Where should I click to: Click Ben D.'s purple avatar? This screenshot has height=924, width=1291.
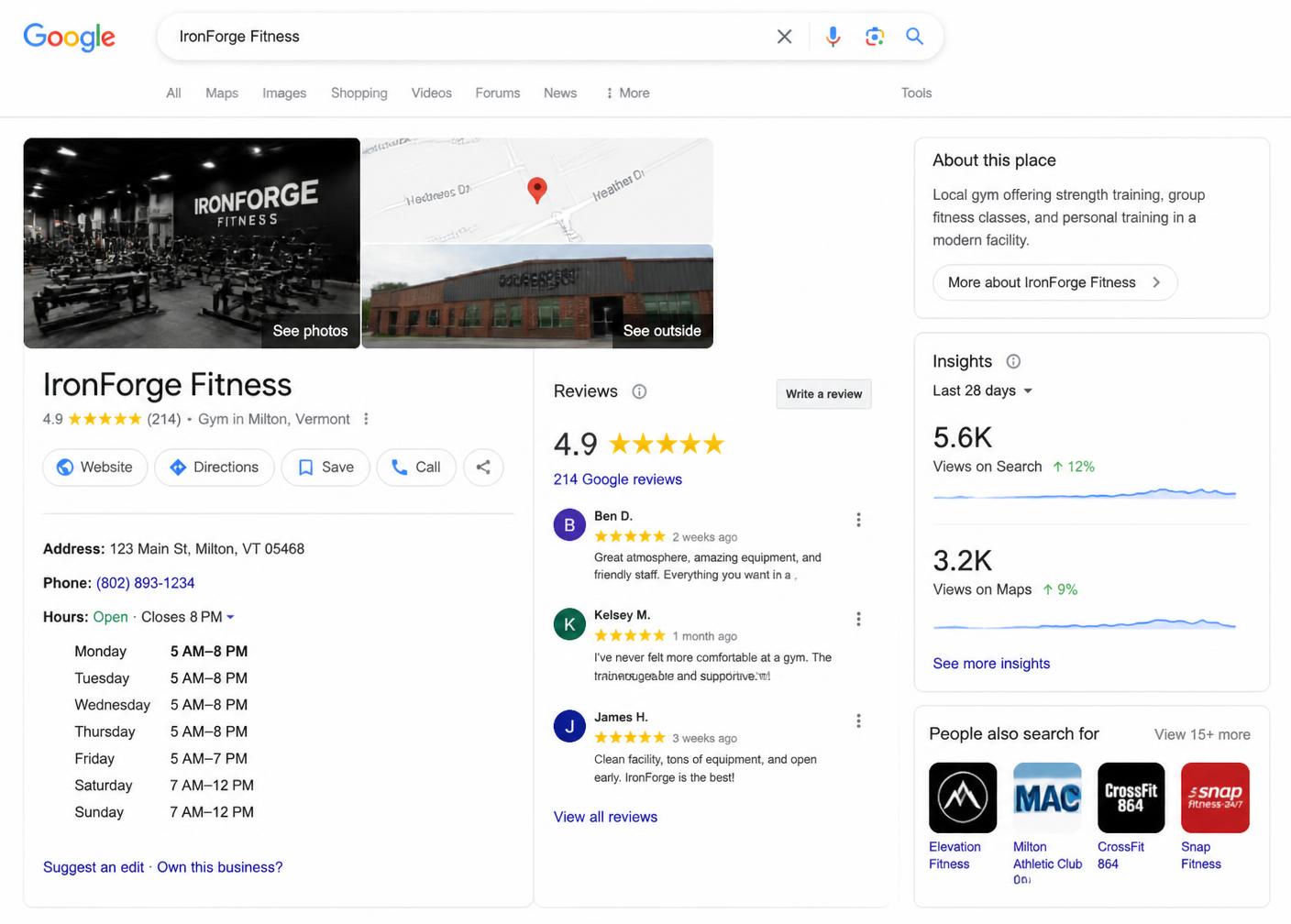coord(569,525)
